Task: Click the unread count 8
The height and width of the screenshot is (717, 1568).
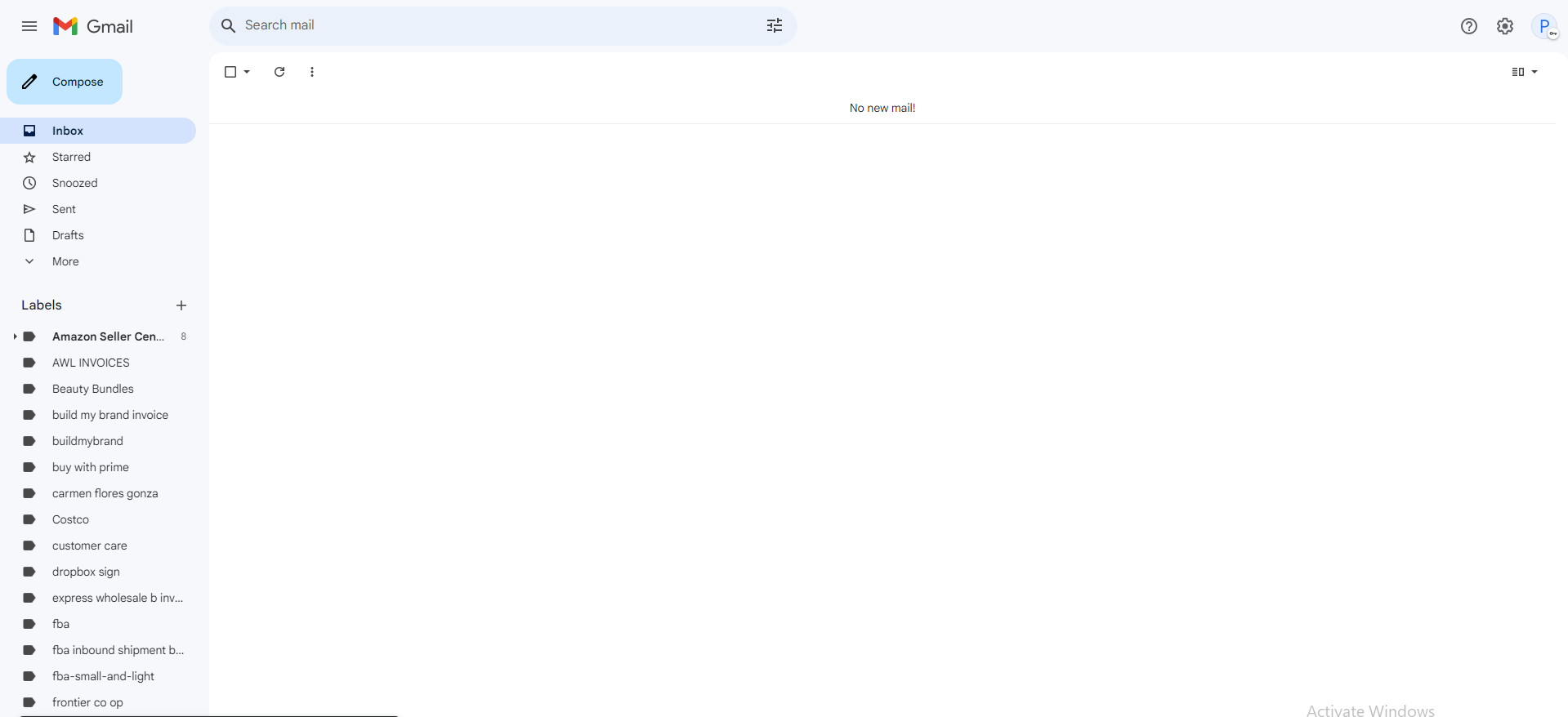Action: (x=184, y=336)
